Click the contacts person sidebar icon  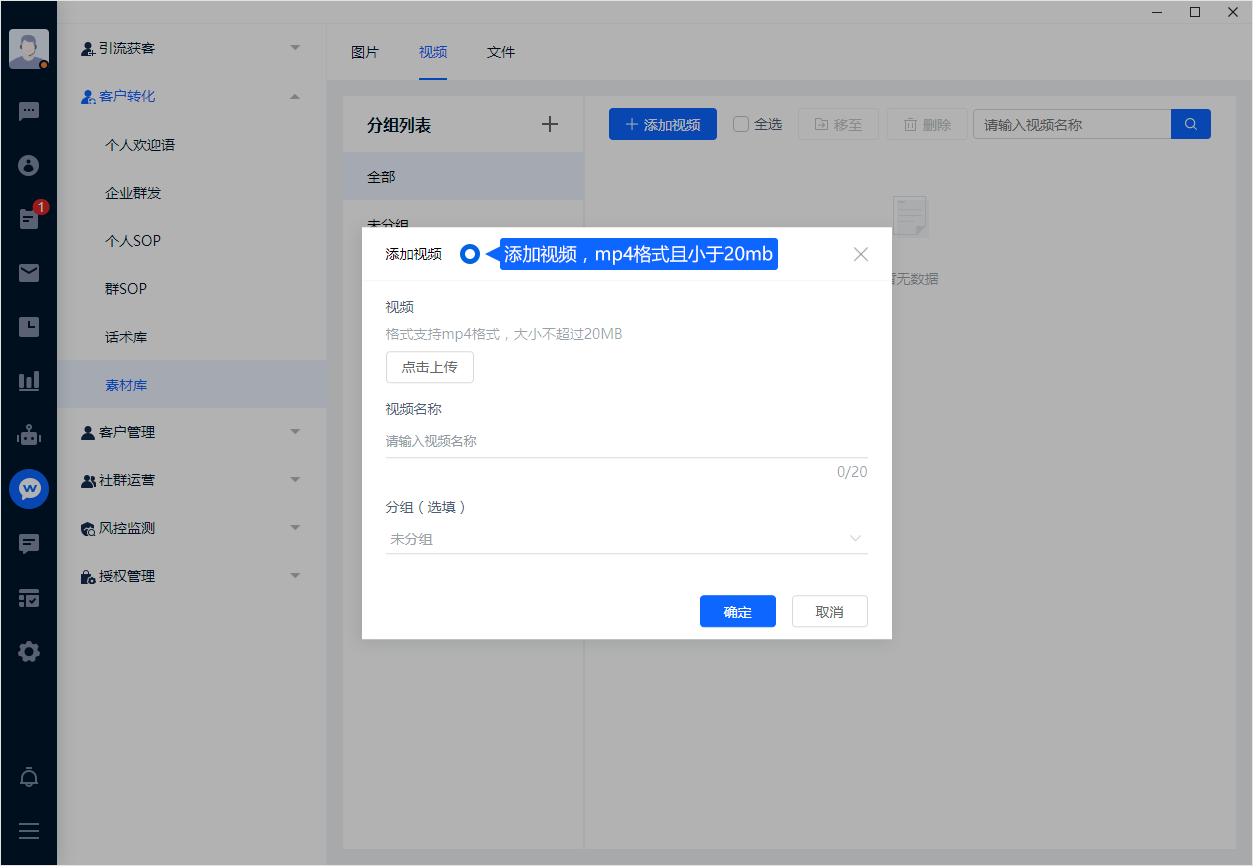tap(29, 166)
